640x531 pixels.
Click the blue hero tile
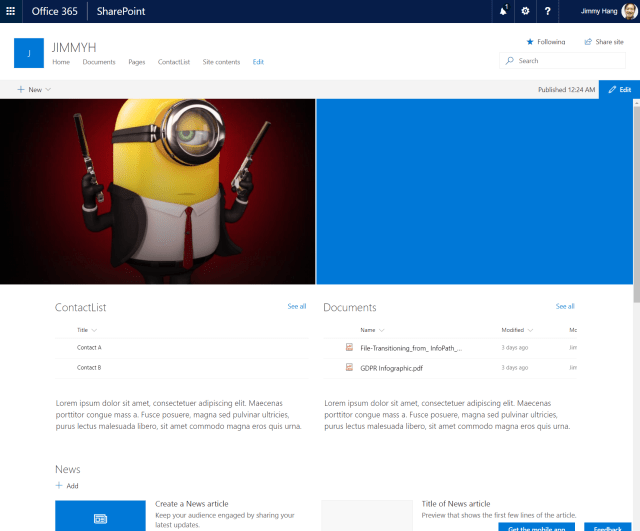[474, 191]
